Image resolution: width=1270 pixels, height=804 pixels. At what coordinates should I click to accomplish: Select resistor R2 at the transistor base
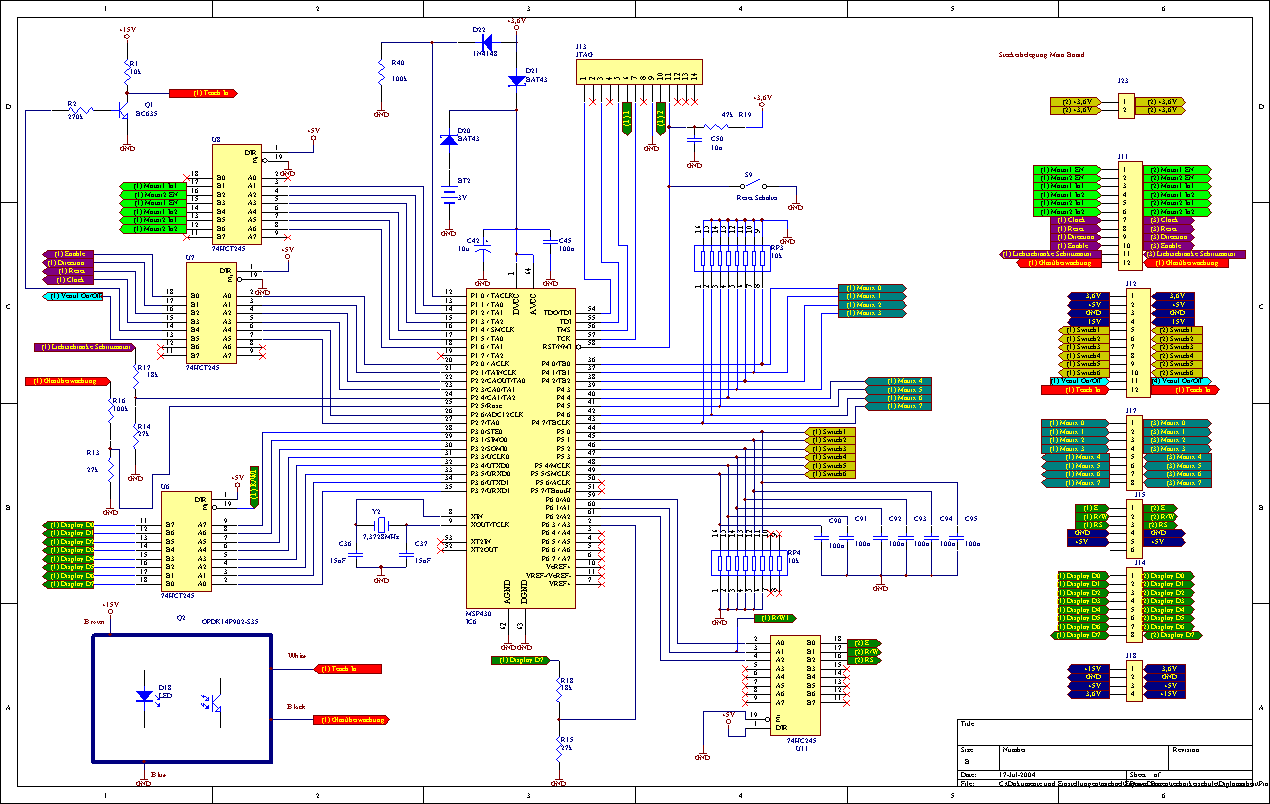pos(80,110)
